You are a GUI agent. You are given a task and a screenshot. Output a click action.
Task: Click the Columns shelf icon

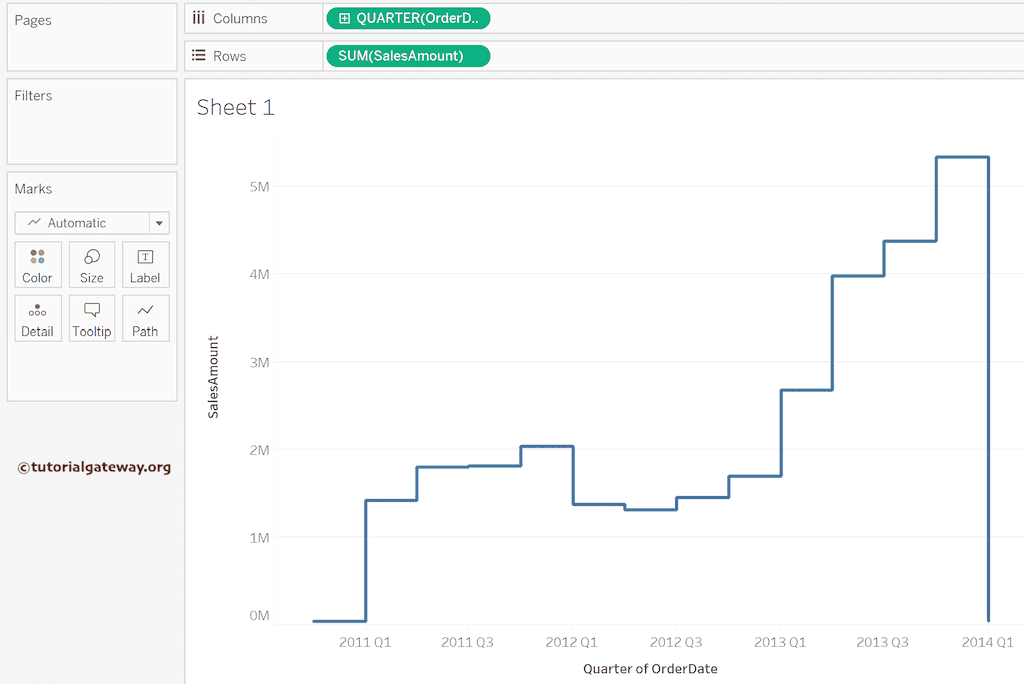coord(198,18)
